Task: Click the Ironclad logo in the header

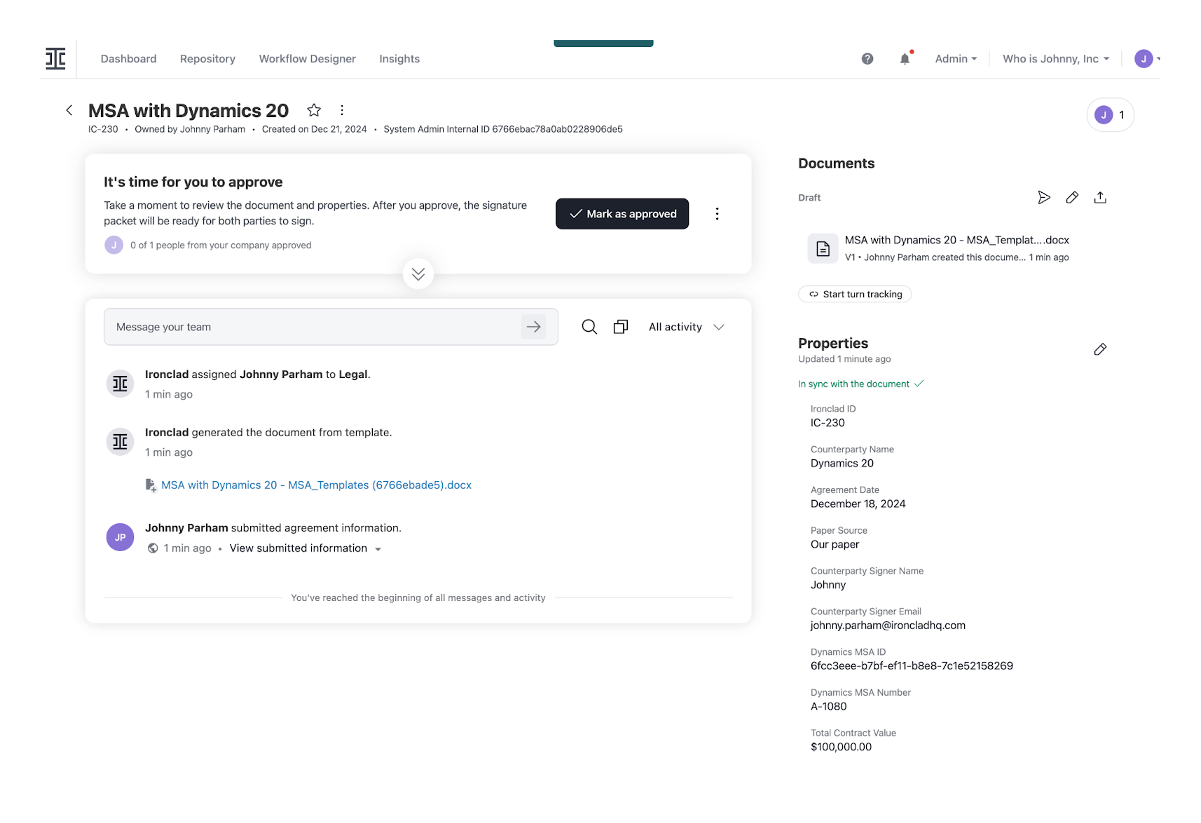Action: [55, 59]
